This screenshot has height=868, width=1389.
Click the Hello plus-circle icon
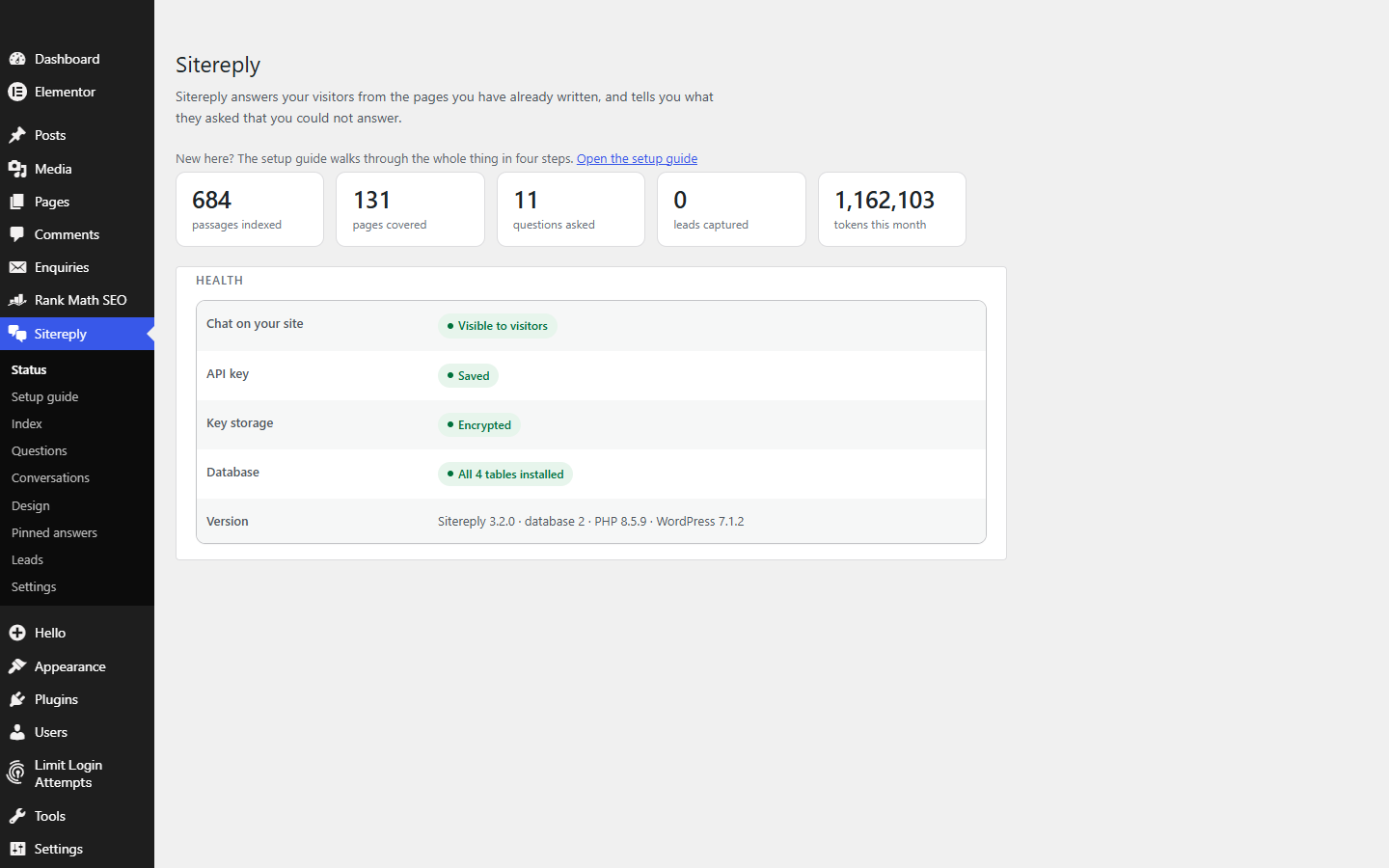point(17,633)
